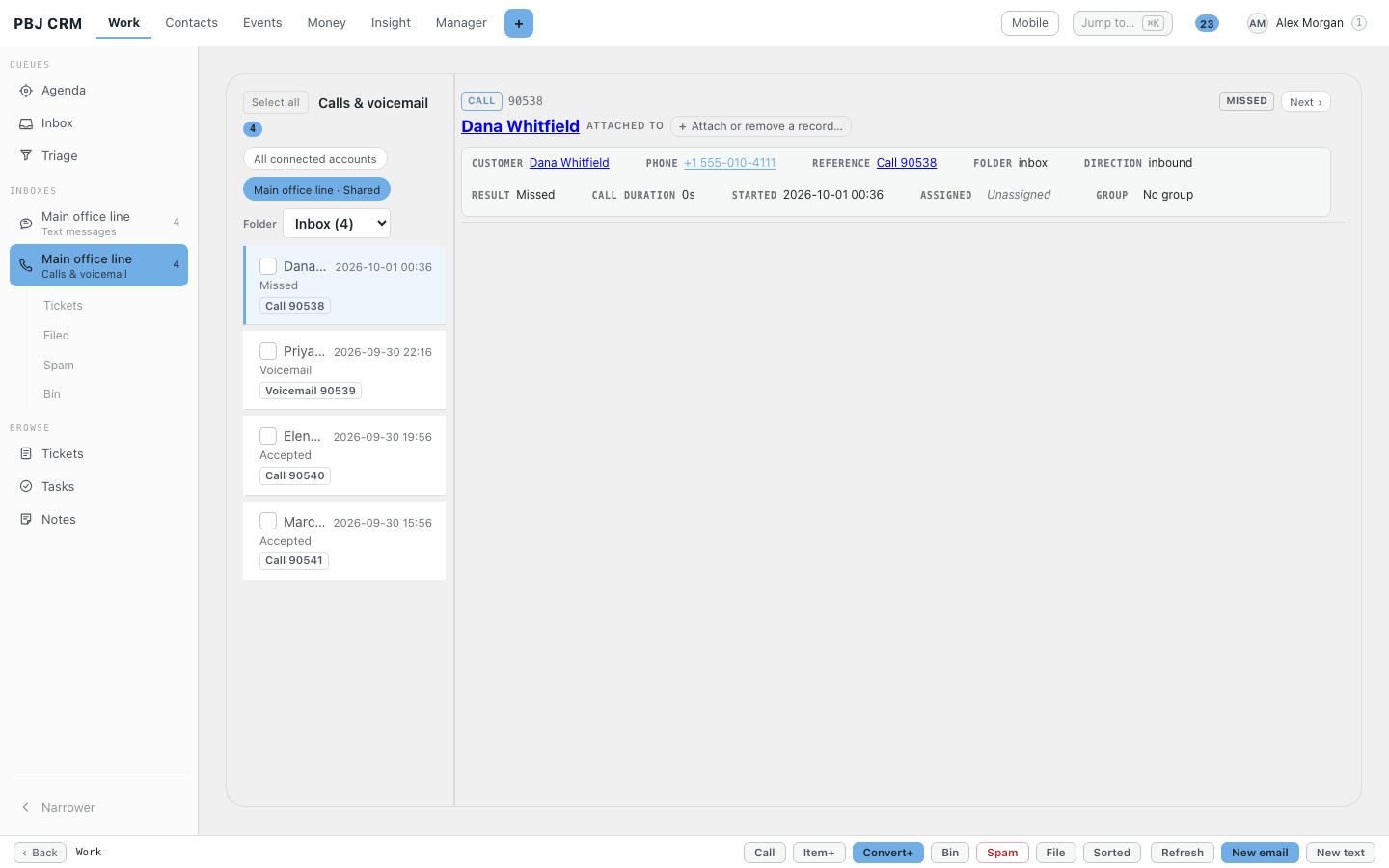Toggle the Main office line Shared filter
Screen dimensions: 1389x868
click(x=316, y=190)
